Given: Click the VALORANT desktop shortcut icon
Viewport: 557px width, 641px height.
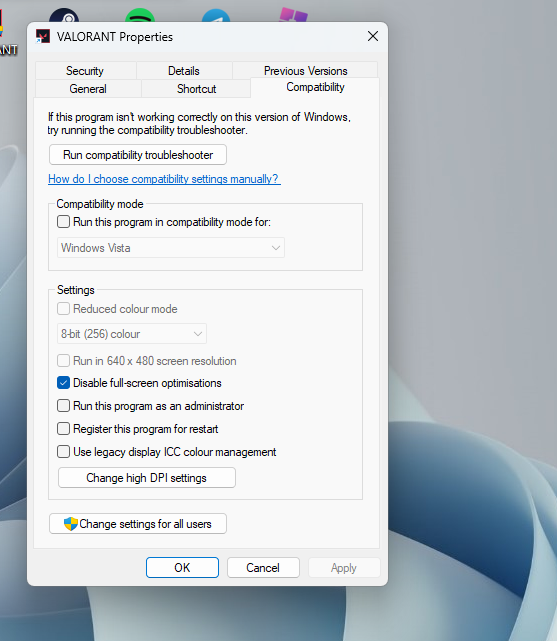Looking at the screenshot, I should coord(2,23).
